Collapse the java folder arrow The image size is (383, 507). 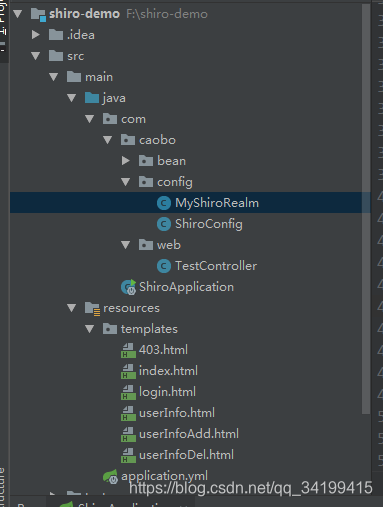tap(72, 98)
